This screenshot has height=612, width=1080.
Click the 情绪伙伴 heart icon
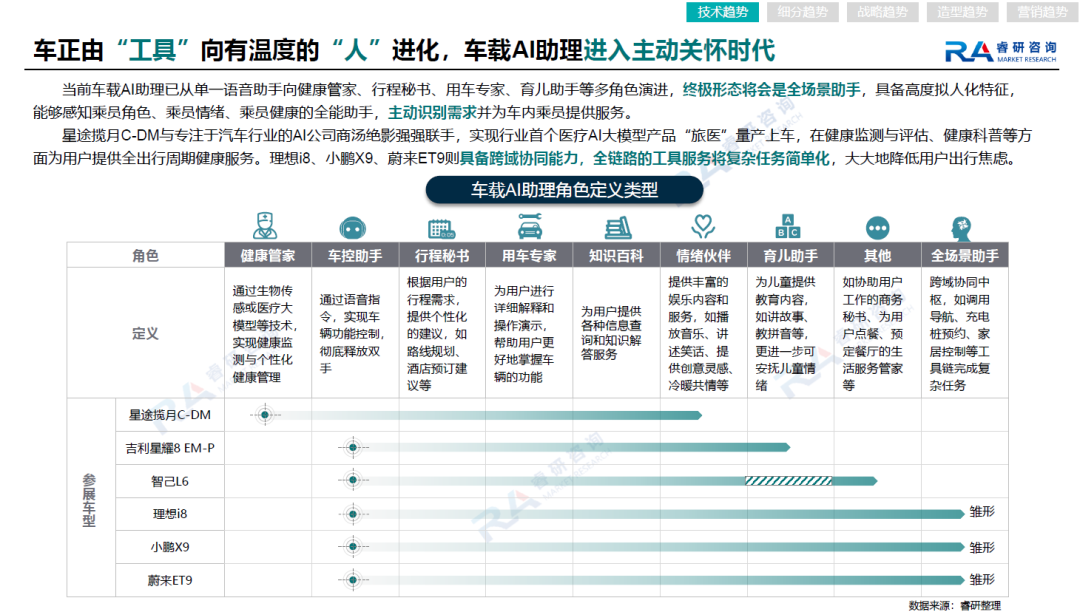click(703, 226)
